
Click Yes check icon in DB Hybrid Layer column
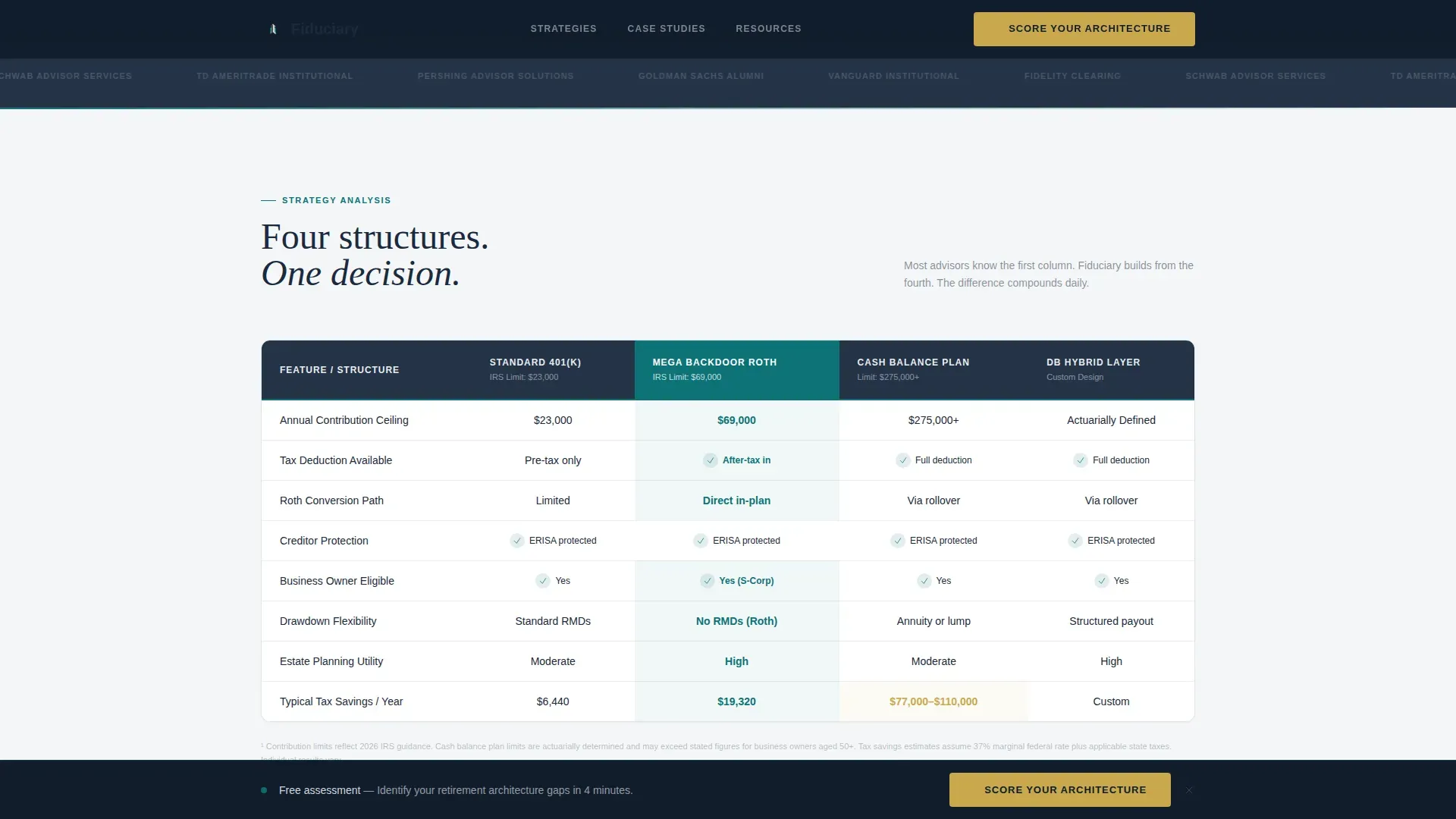click(x=1101, y=581)
